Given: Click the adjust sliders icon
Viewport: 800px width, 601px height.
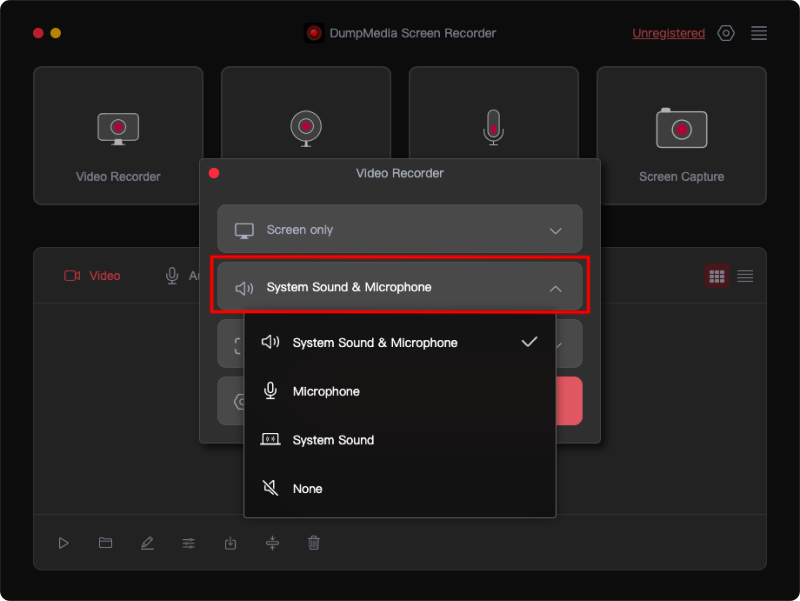Looking at the screenshot, I should click(x=189, y=543).
